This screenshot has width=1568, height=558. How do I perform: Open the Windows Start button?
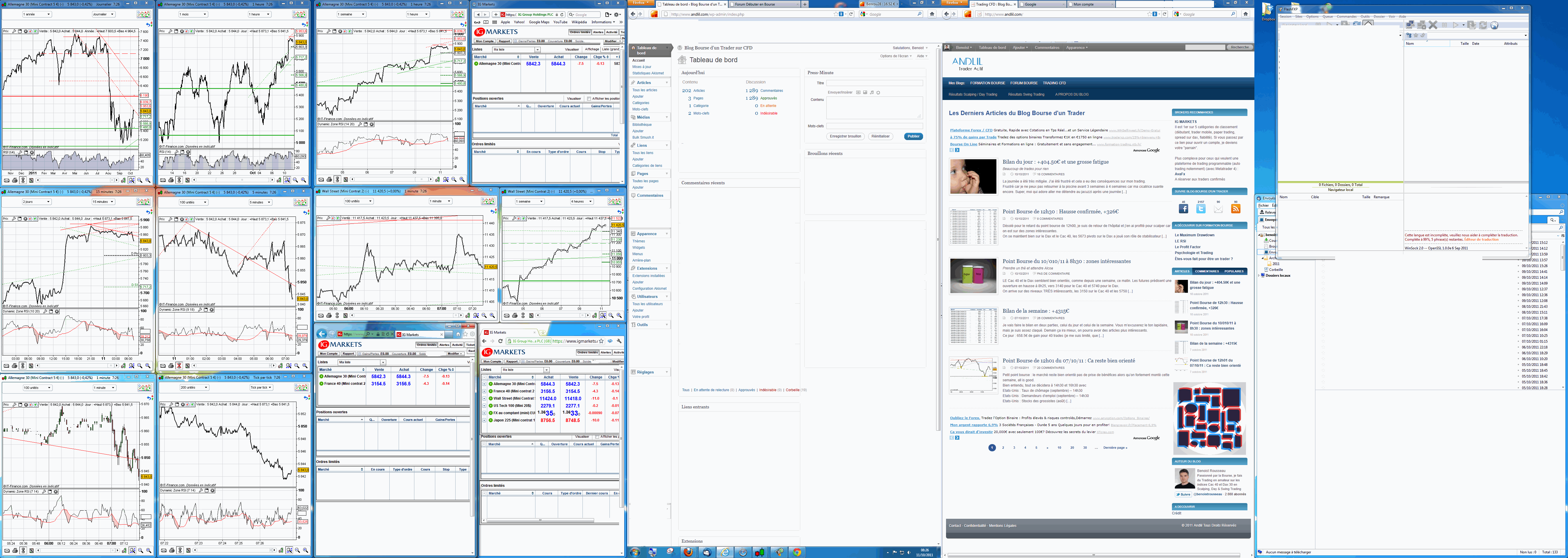click(x=635, y=552)
